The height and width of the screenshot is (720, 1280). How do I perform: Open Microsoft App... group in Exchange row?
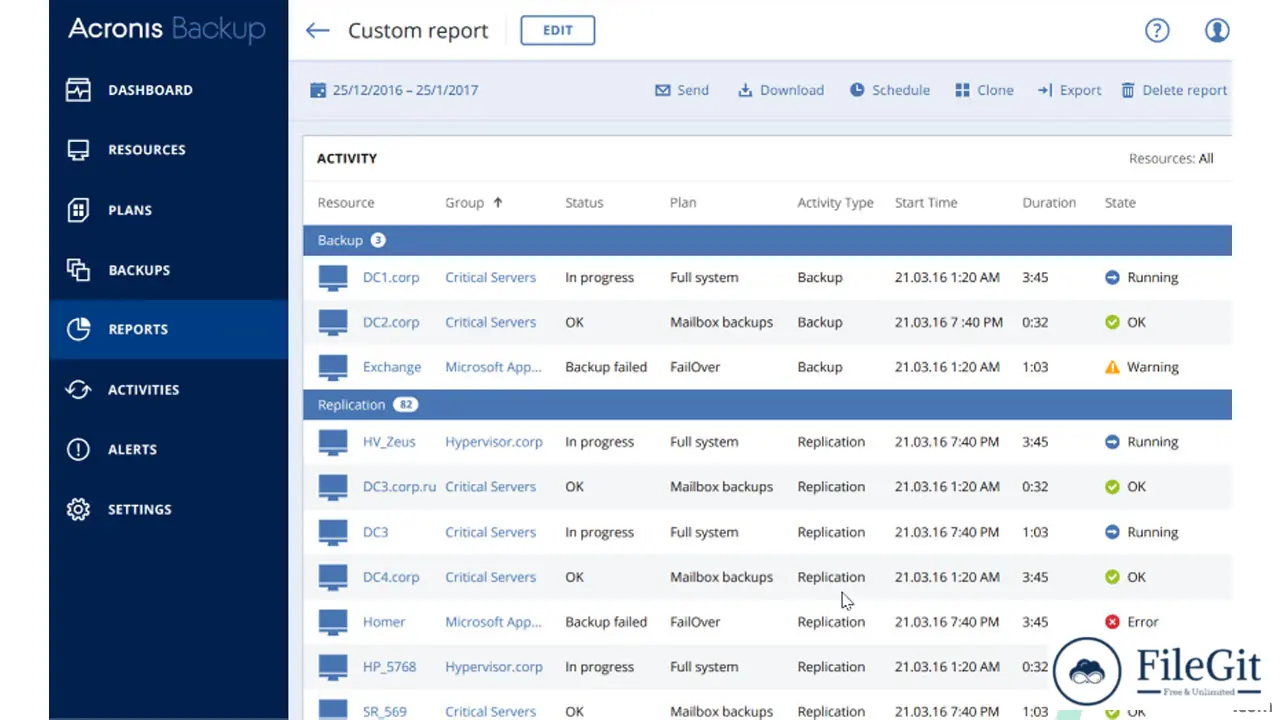[x=493, y=367]
